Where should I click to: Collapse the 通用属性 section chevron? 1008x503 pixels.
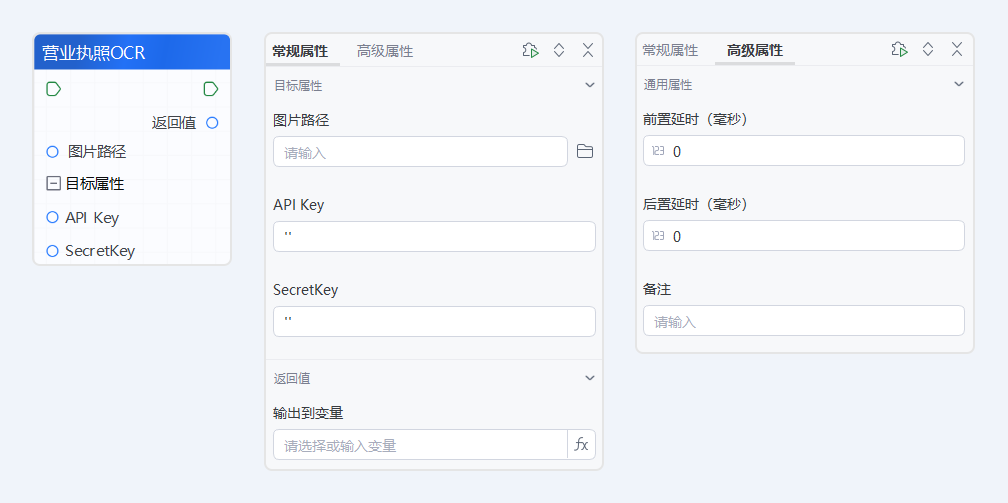(x=958, y=84)
